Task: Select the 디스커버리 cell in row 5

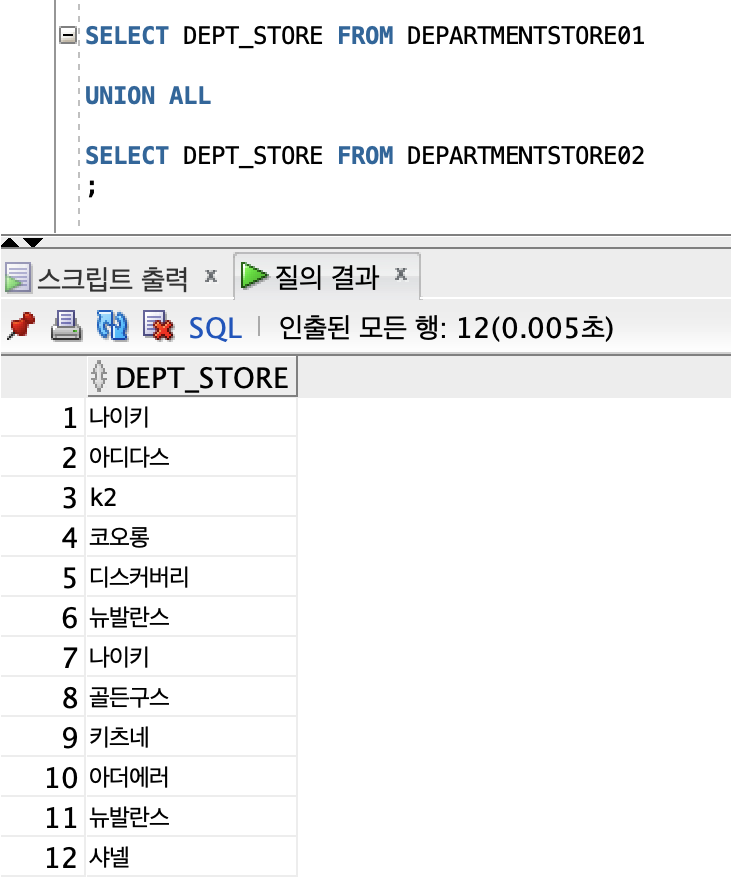Action: [191, 577]
